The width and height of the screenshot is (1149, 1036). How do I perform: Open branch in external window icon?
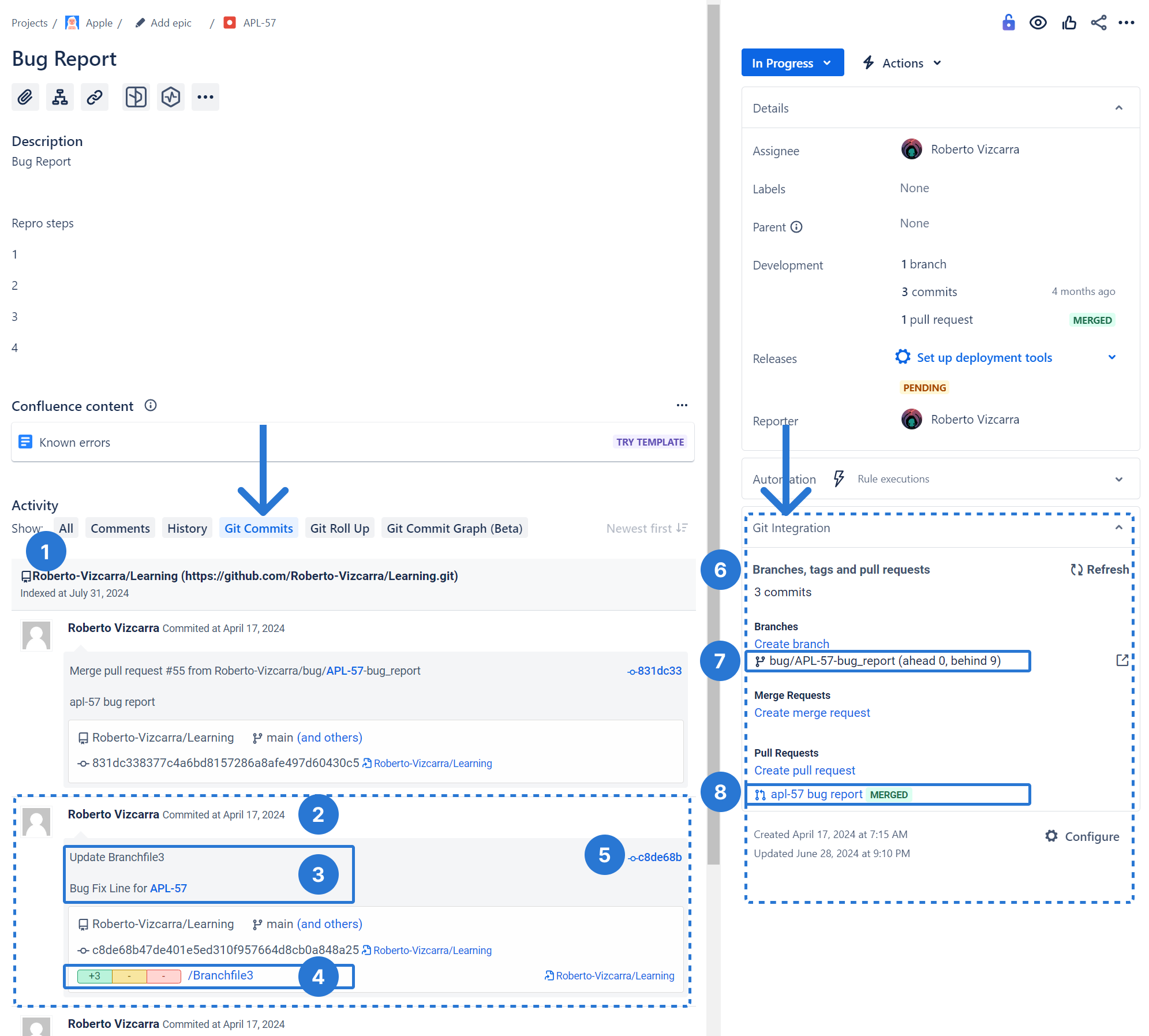tap(1122, 660)
